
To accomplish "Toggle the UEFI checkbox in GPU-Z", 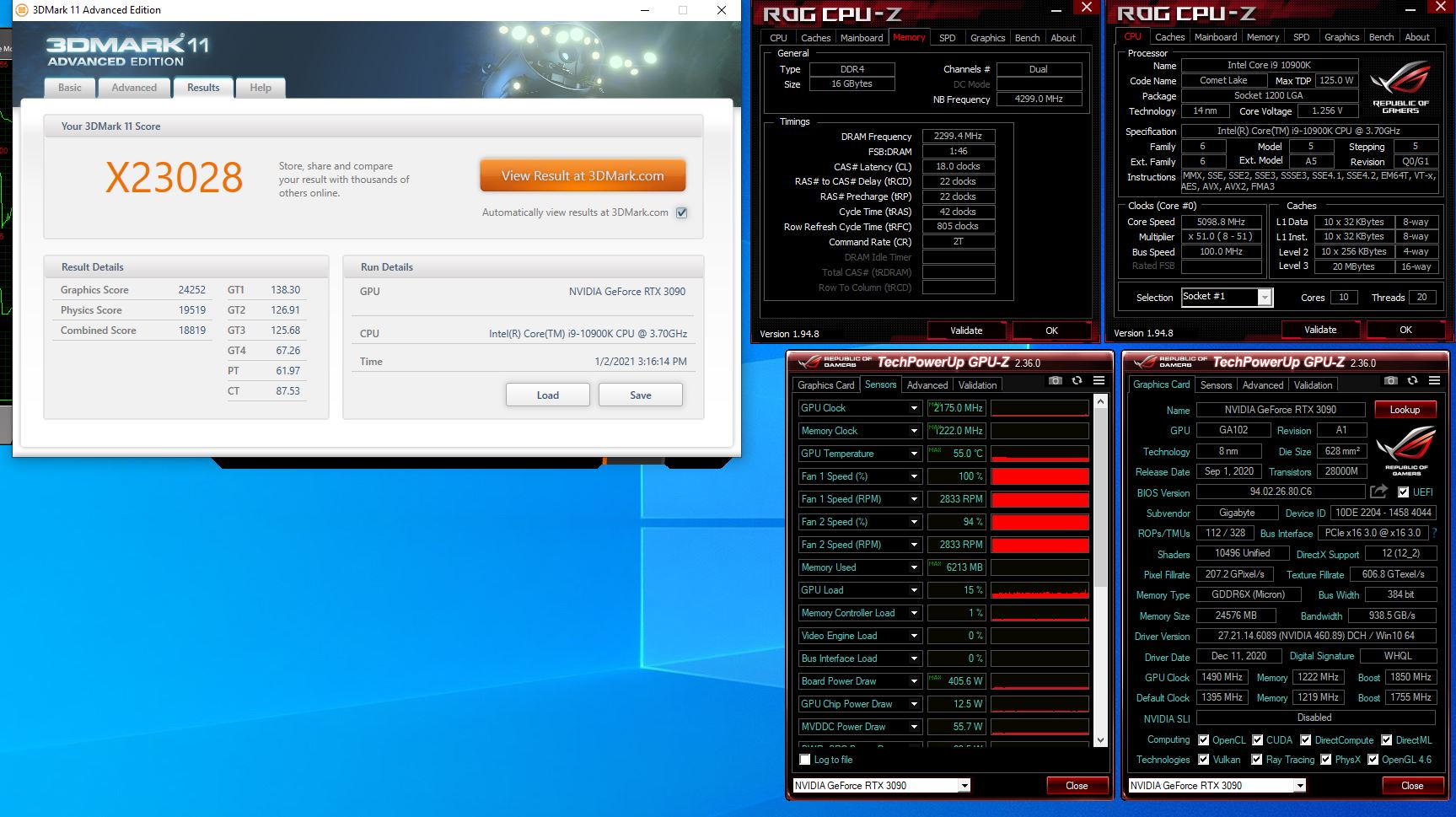I will 1403,492.
